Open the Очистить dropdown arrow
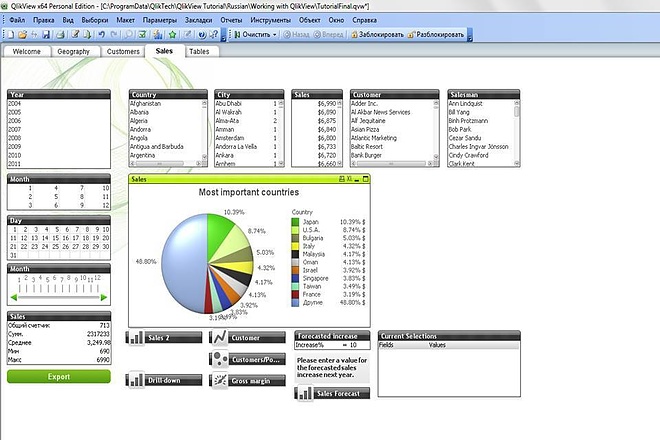 (274, 35)
